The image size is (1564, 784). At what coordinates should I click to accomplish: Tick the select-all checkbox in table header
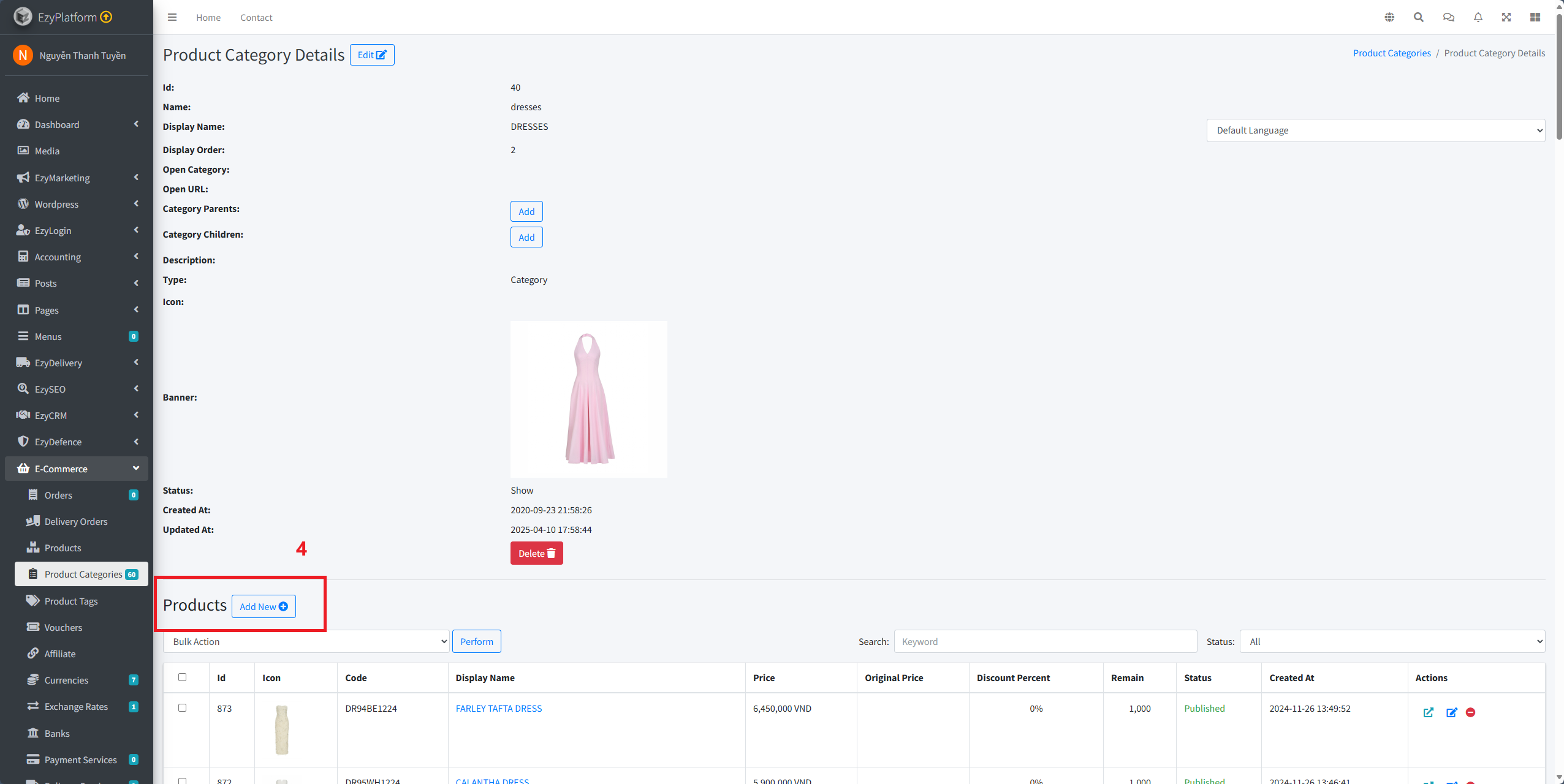tap(182, 677)
